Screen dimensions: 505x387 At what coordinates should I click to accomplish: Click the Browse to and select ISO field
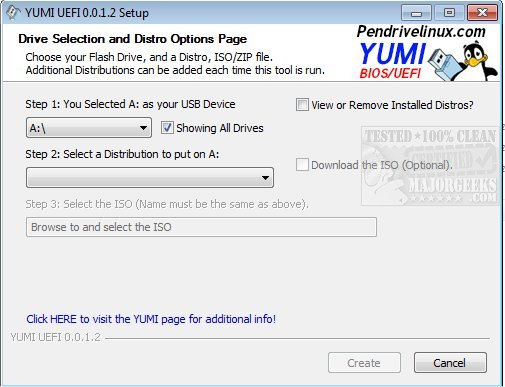201,227
